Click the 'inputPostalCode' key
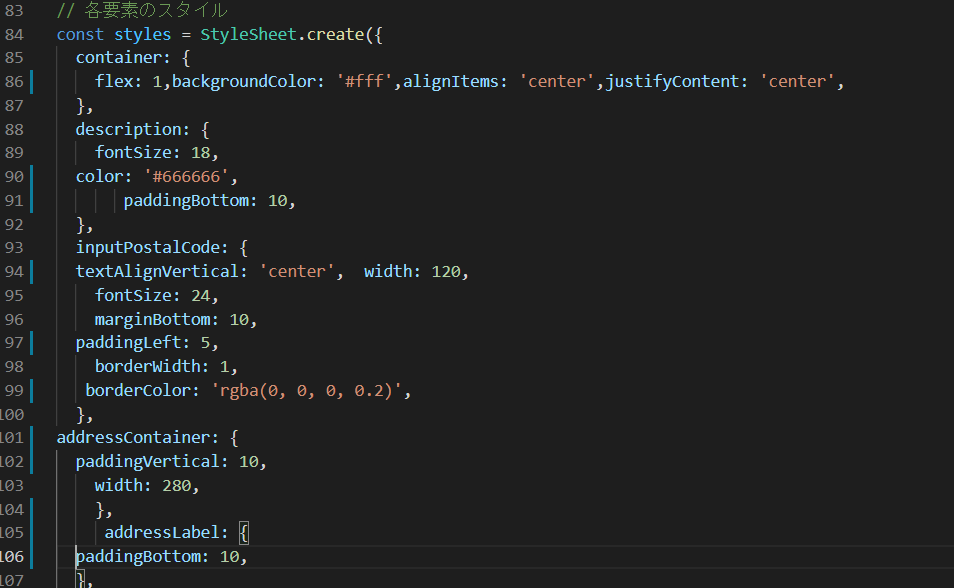The image size is (954, 588). [x=147, y=248]
